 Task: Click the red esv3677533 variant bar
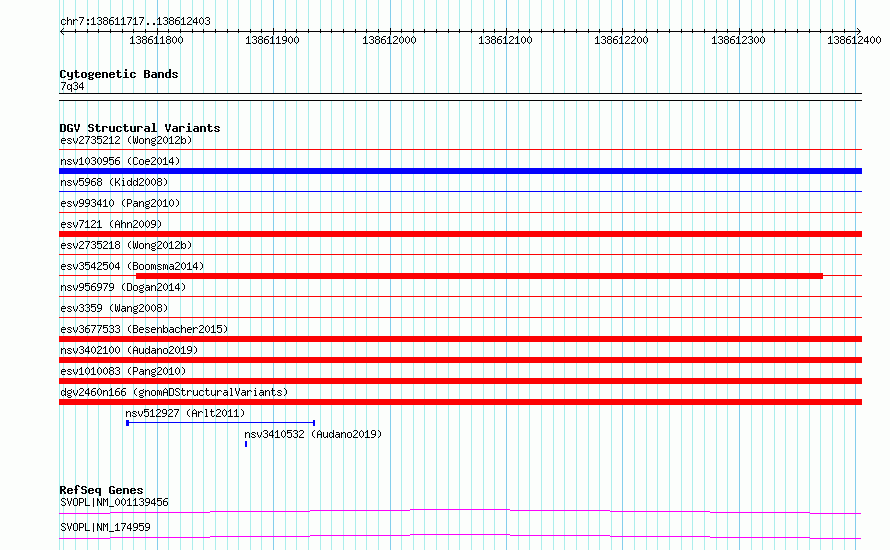460,339
